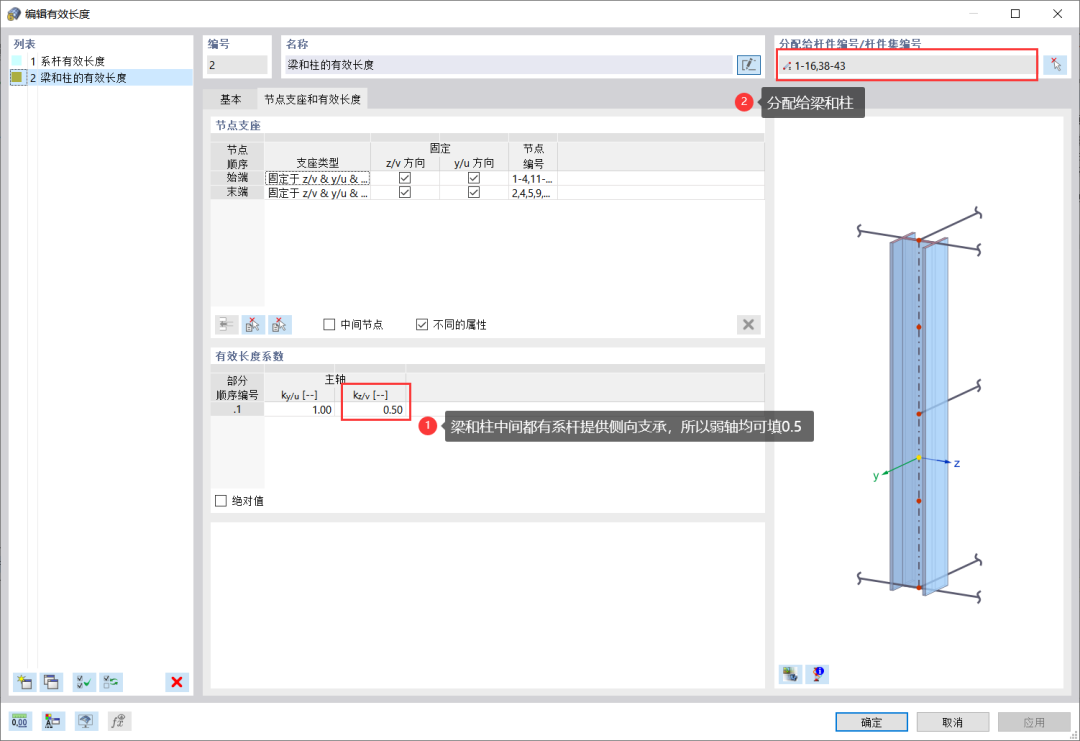Click the first node selection cursor icon

253,324
